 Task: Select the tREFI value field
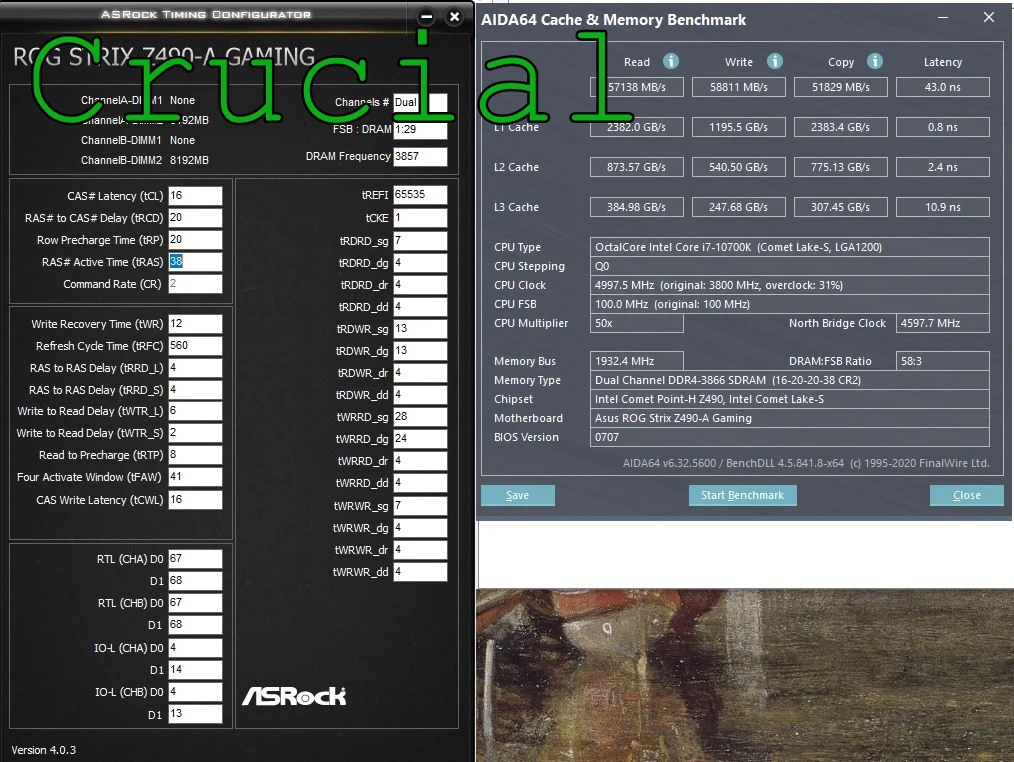point(420,195)
